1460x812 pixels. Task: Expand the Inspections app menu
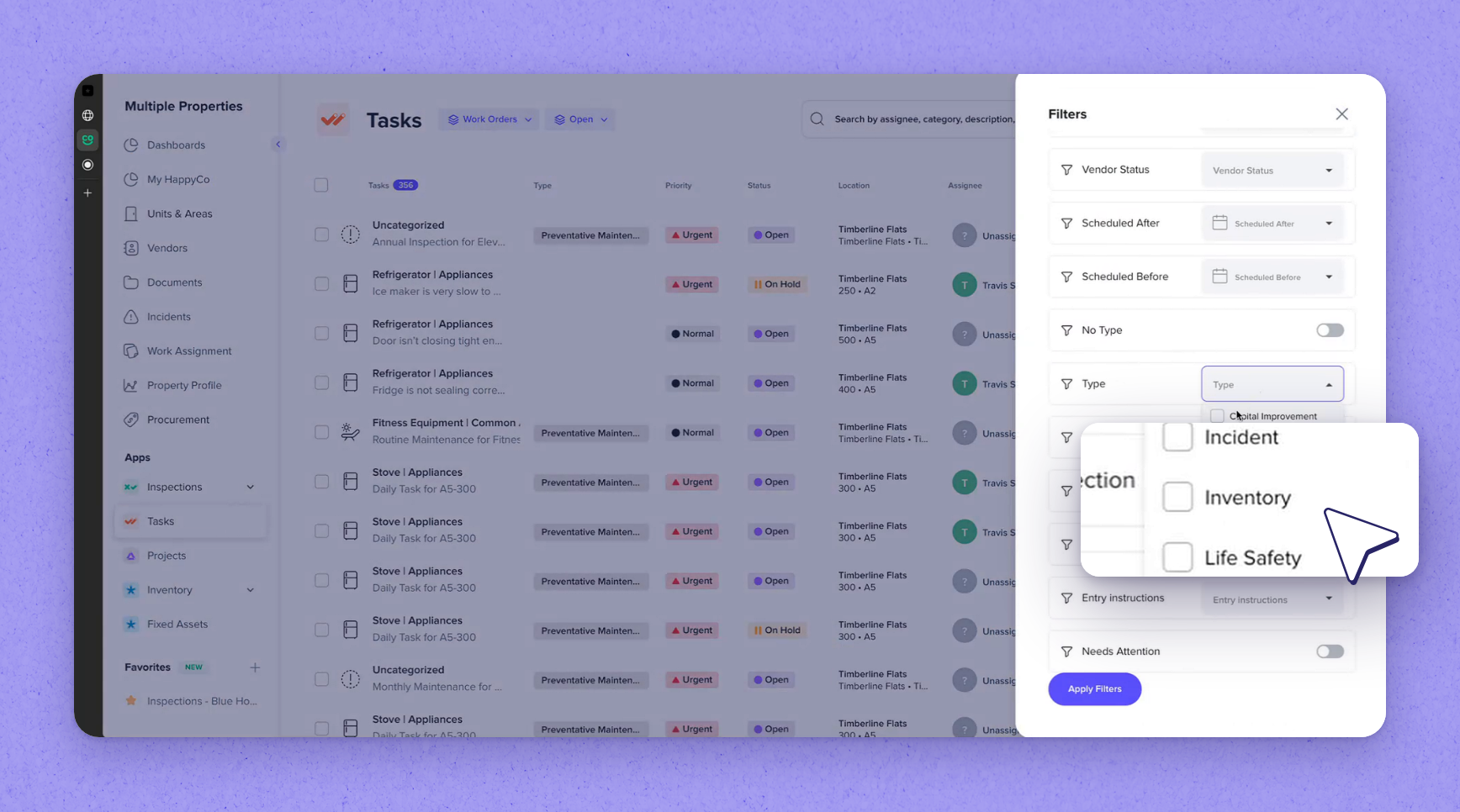point(250,488)
